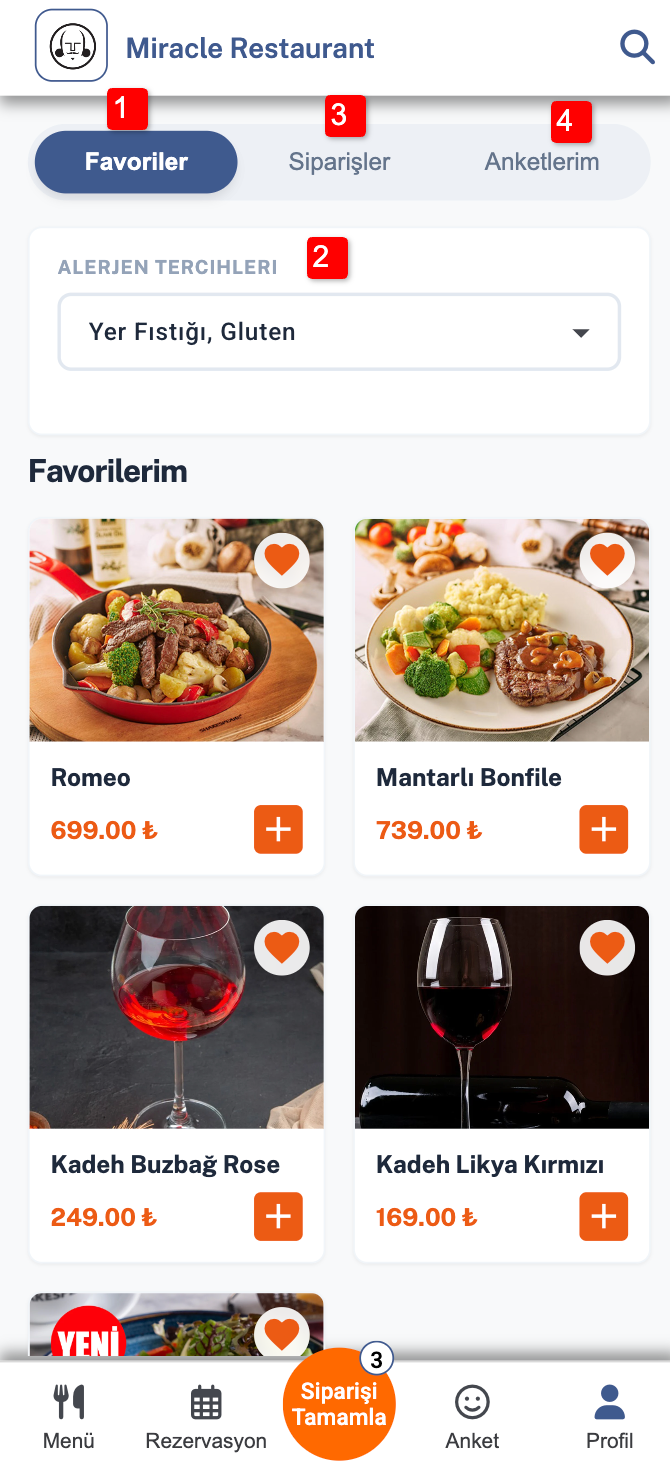Add Kadeh Likya Kırmızı to cart
Viewport: 670px width, 1465px height.
tap(604, 1217)
